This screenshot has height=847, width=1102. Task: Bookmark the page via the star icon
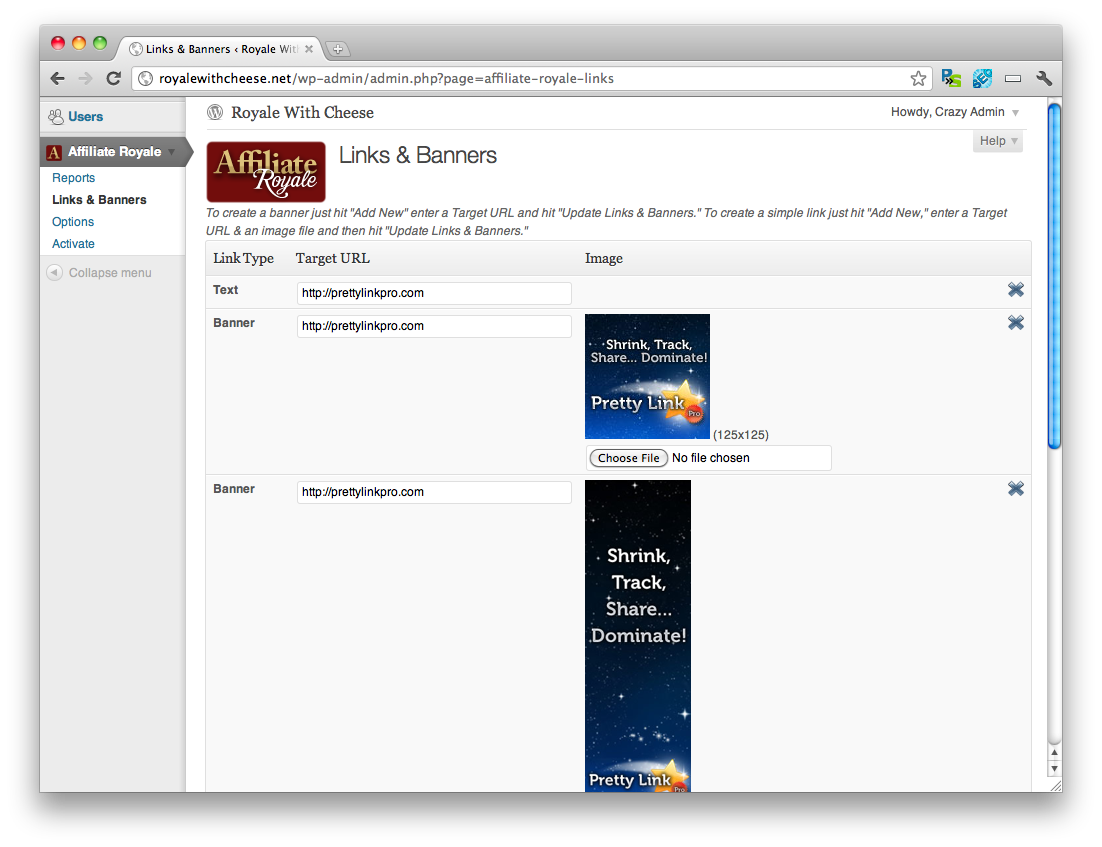click(x=918, y=77)
